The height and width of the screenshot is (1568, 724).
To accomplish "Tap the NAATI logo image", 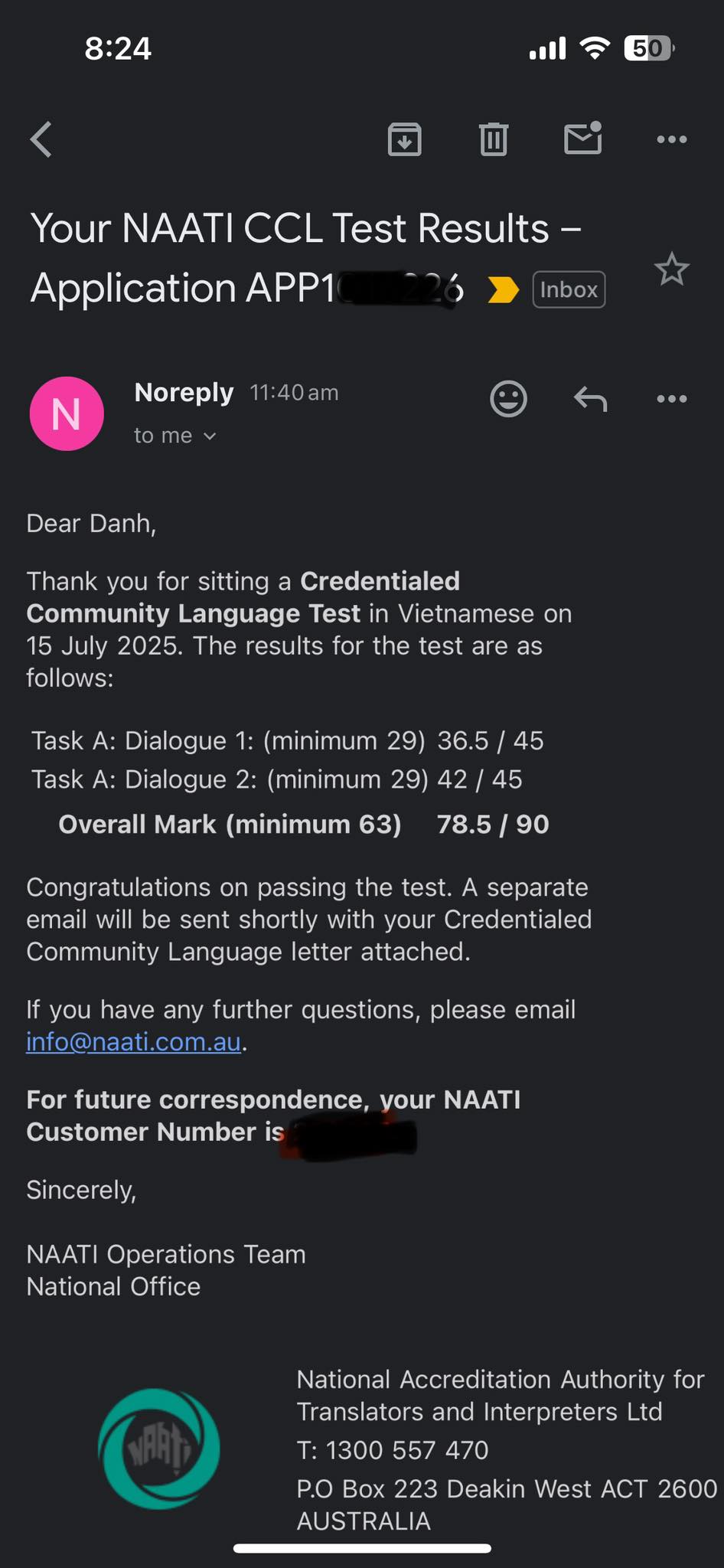I will 159,1448.
